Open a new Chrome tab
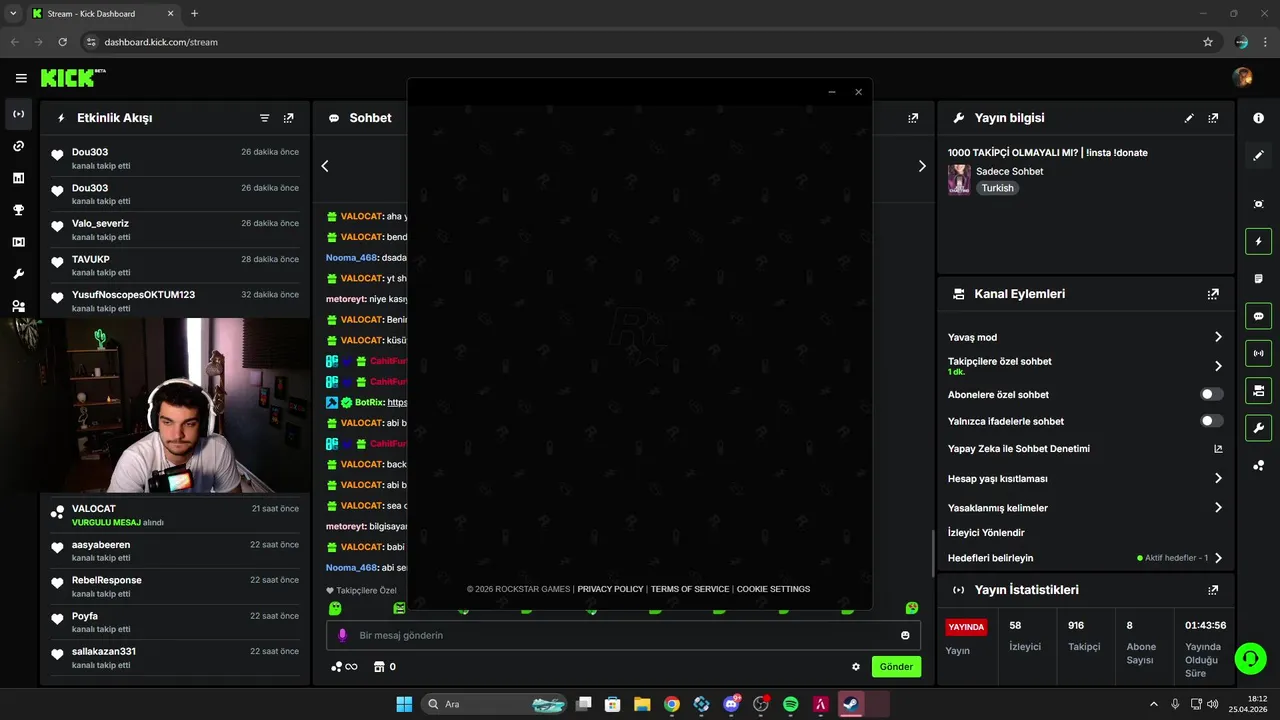This screenshot has width=1280, height=720. click(194, 14)
